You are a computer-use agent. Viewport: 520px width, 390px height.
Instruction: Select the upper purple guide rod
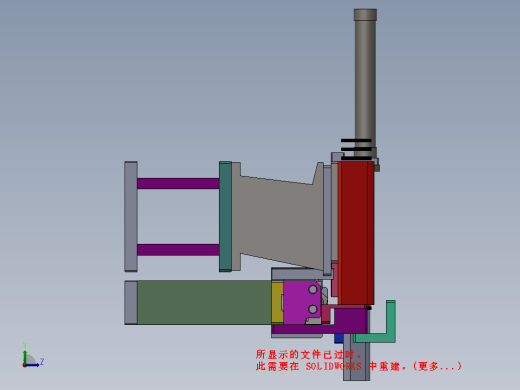pyautogui.click(x=178, y=183)
